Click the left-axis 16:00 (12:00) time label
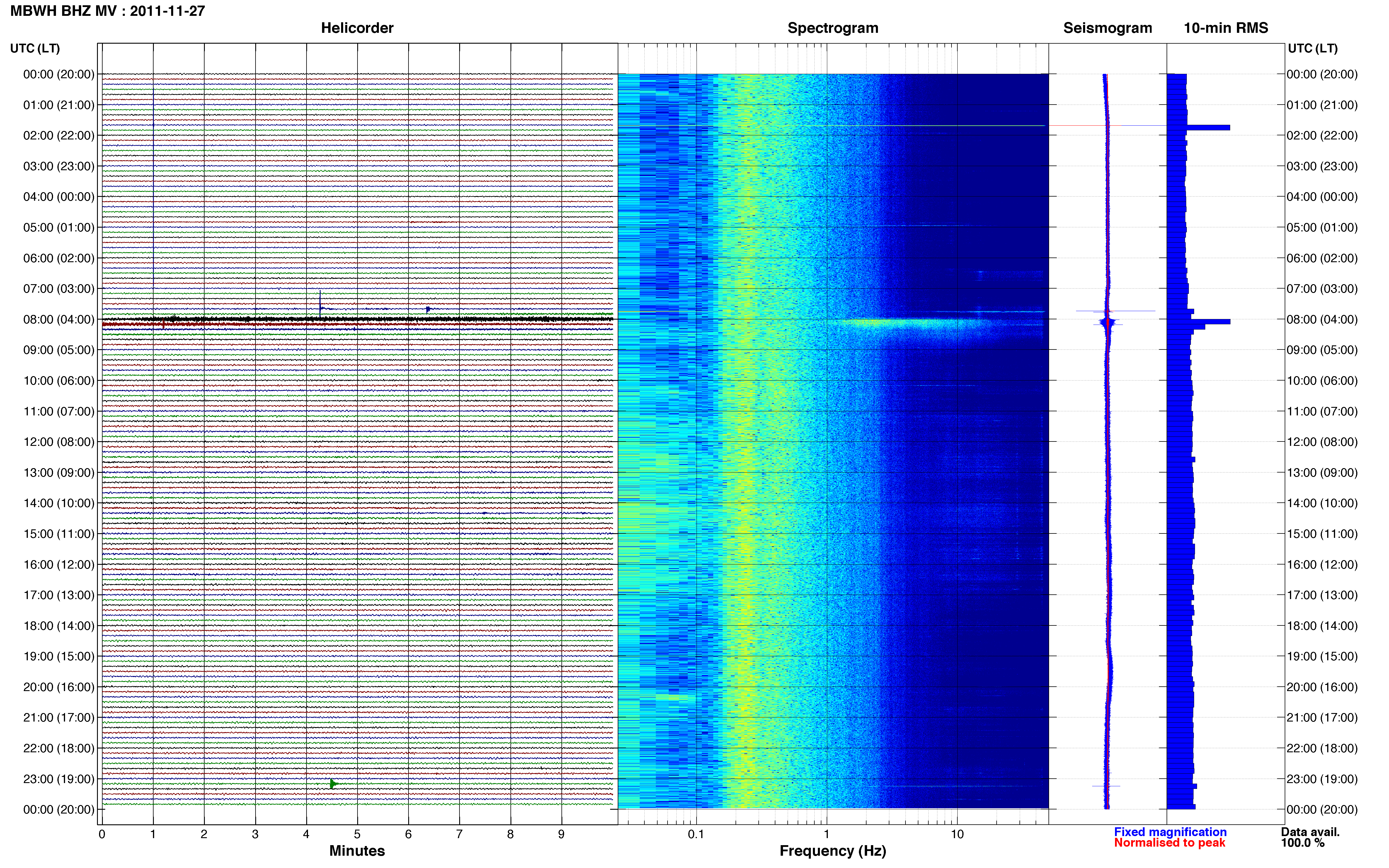The height and width of the screenshot is (868, 1389). coord(59,564)
